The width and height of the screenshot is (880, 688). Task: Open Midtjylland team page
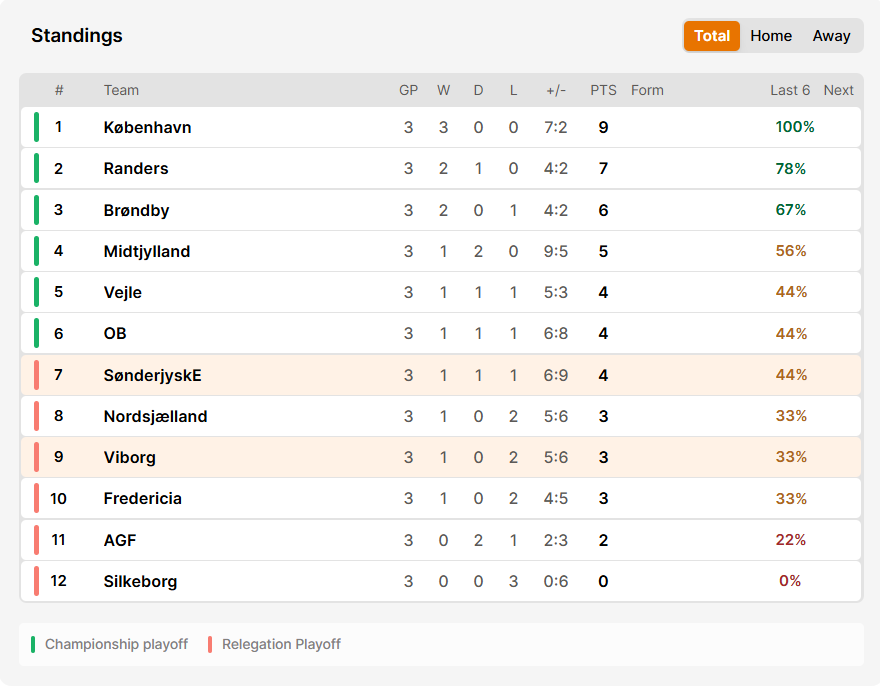click(147, 251)
